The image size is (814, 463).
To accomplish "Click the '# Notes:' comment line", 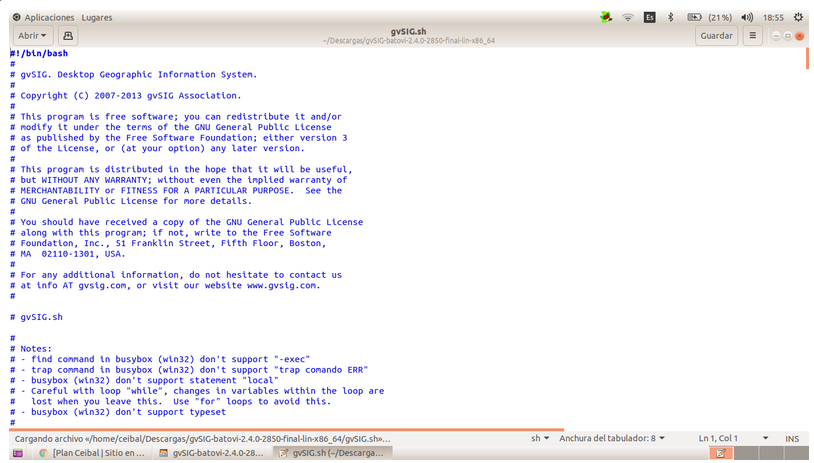I will (x=31, y=349).
